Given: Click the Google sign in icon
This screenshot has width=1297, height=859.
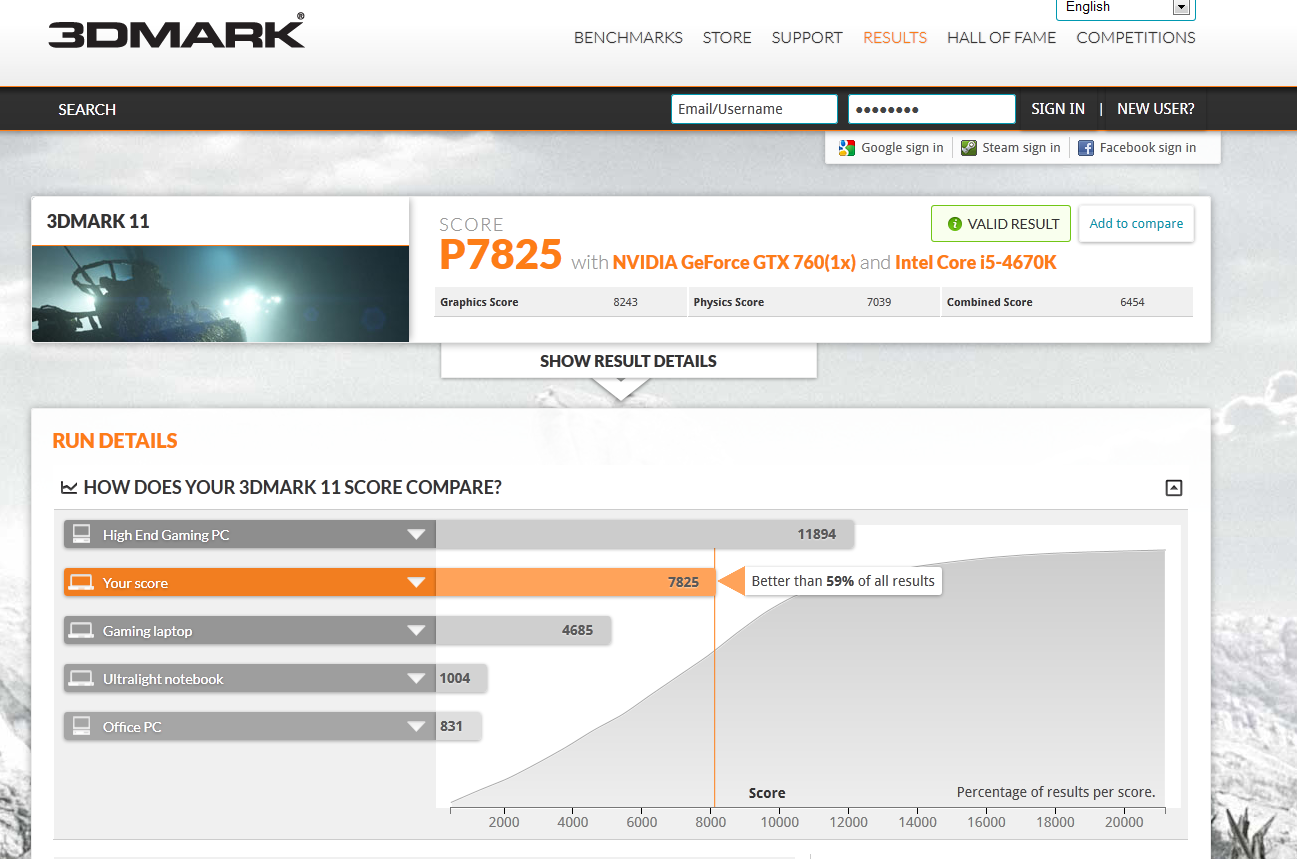Looking at the screenshot, I should [847, 147].
